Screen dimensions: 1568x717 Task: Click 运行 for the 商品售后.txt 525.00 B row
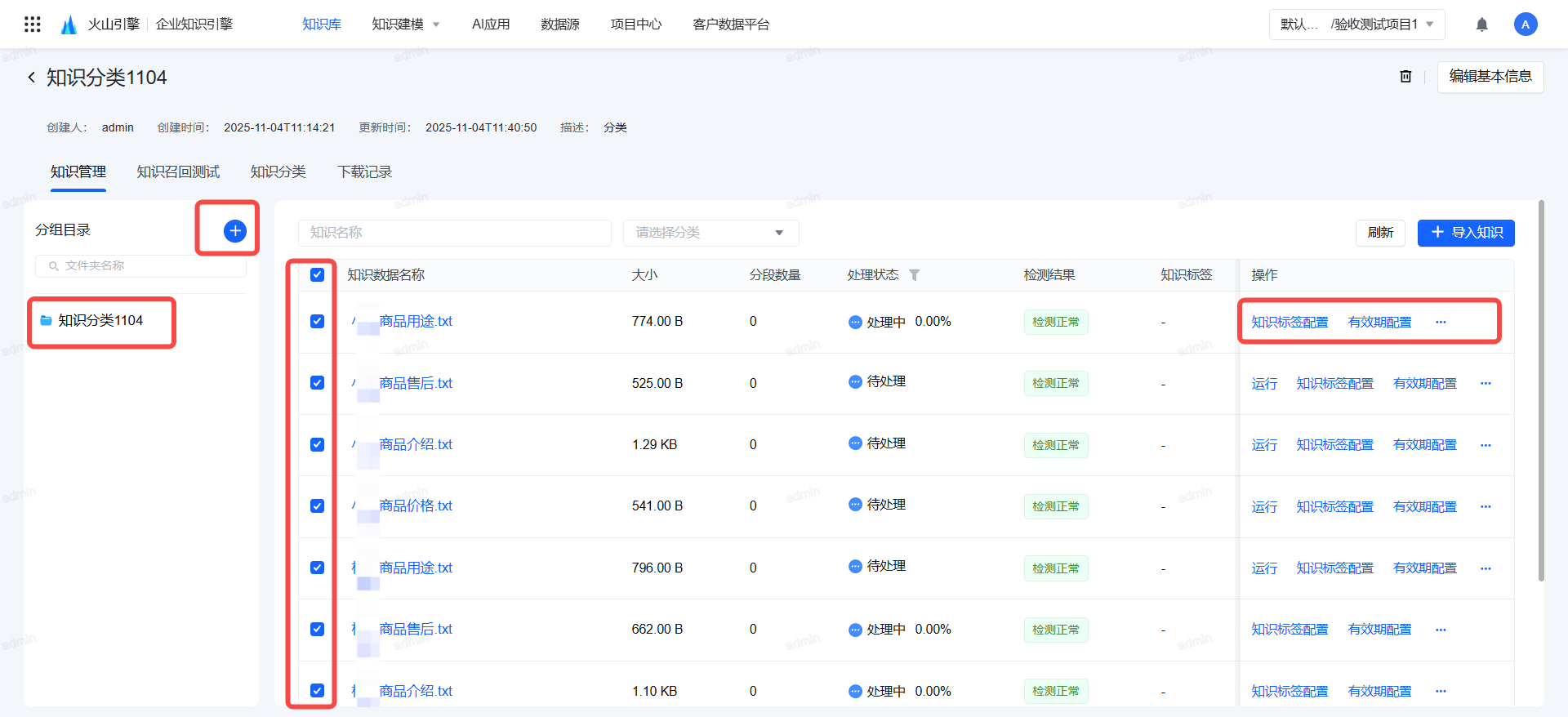click(x=1263, y=384)
